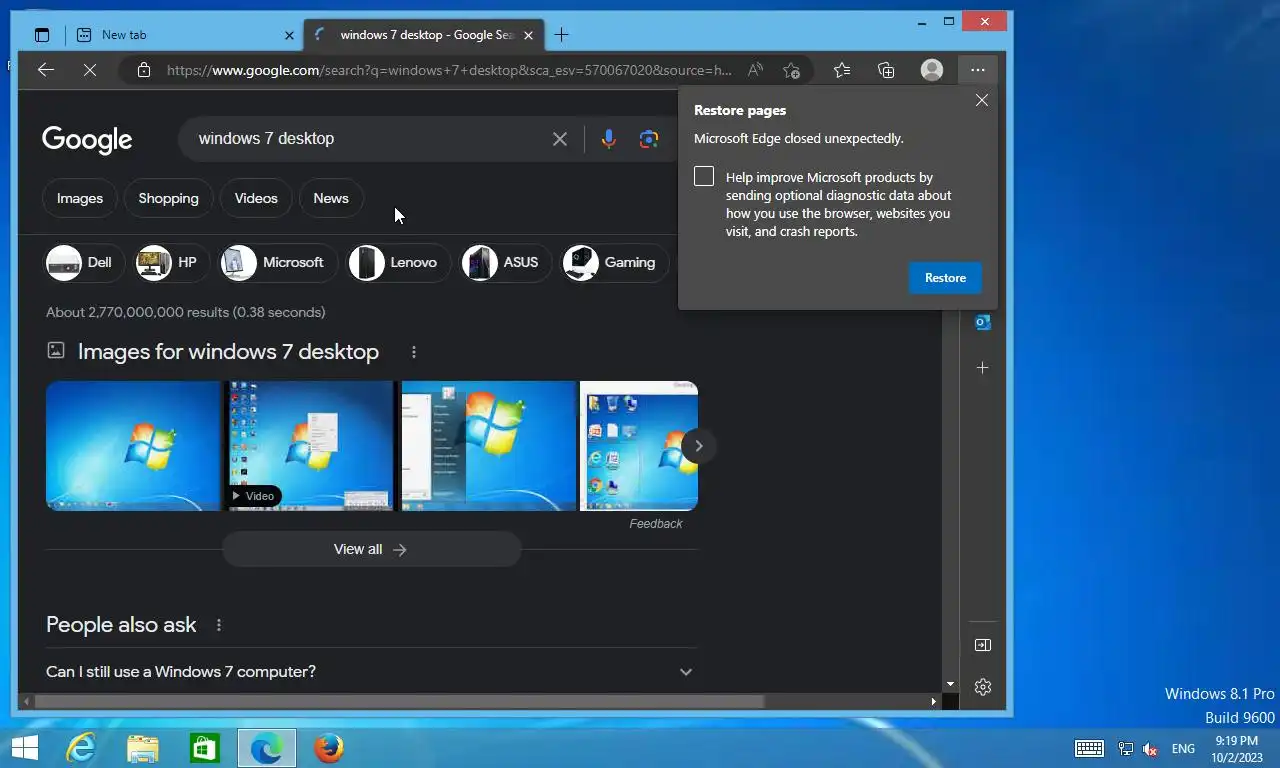The height and width of the screenshot is (768, 1280).
Task: Select the ASUS suggestion chip
Action: pyautogui.click(x=504, y=262)
